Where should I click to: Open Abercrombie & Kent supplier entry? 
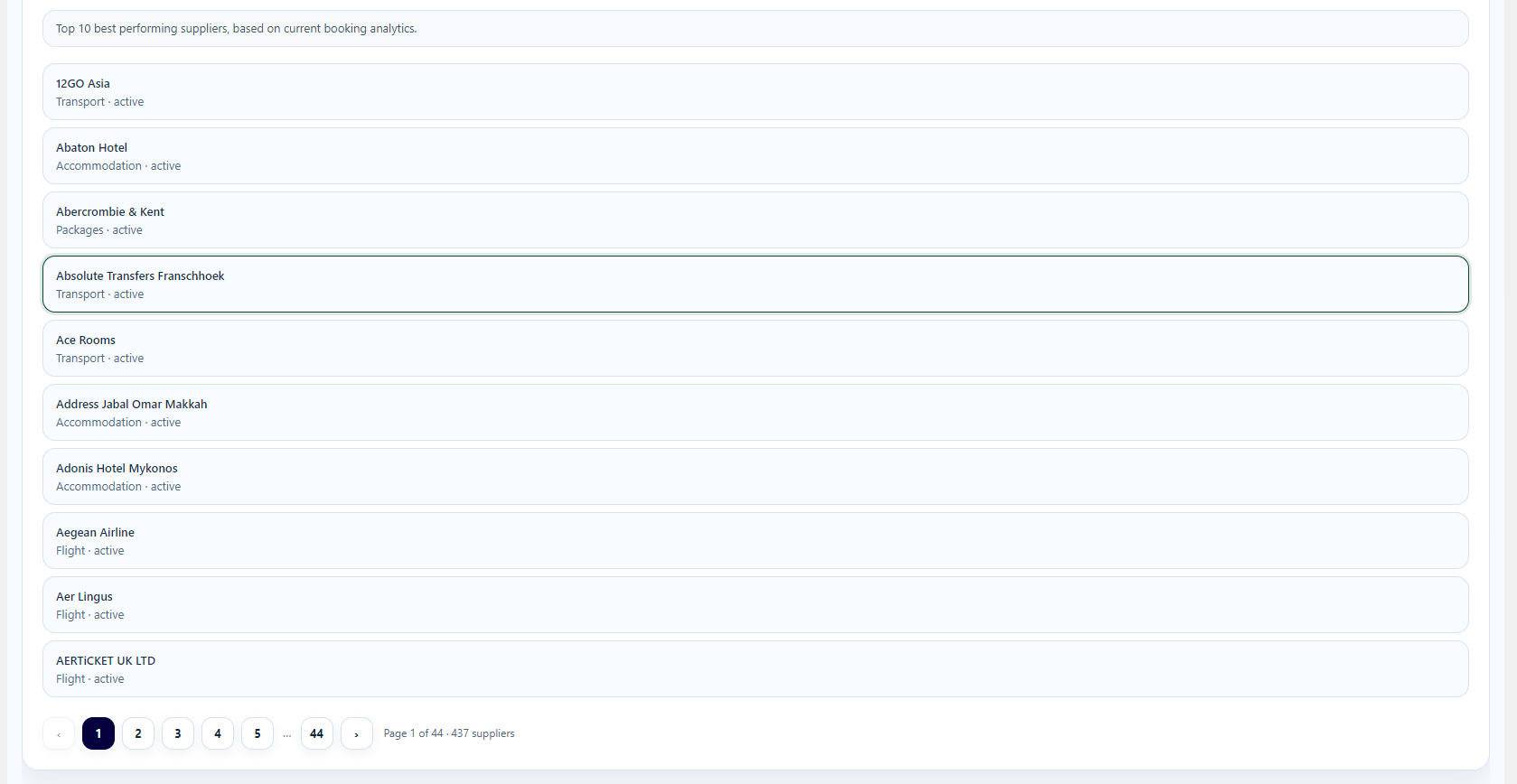[755, 220]
